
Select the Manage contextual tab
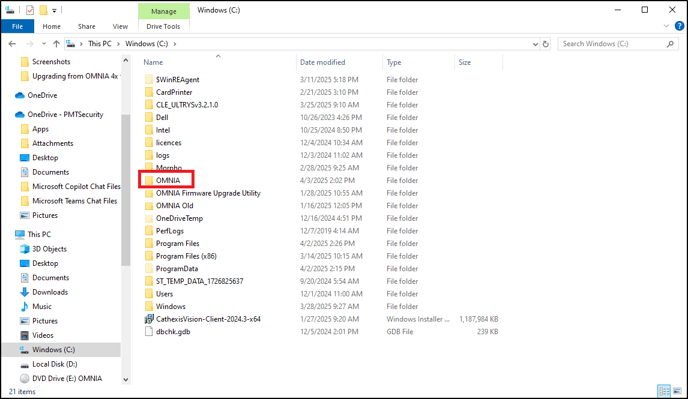click(x=164, y=11)
